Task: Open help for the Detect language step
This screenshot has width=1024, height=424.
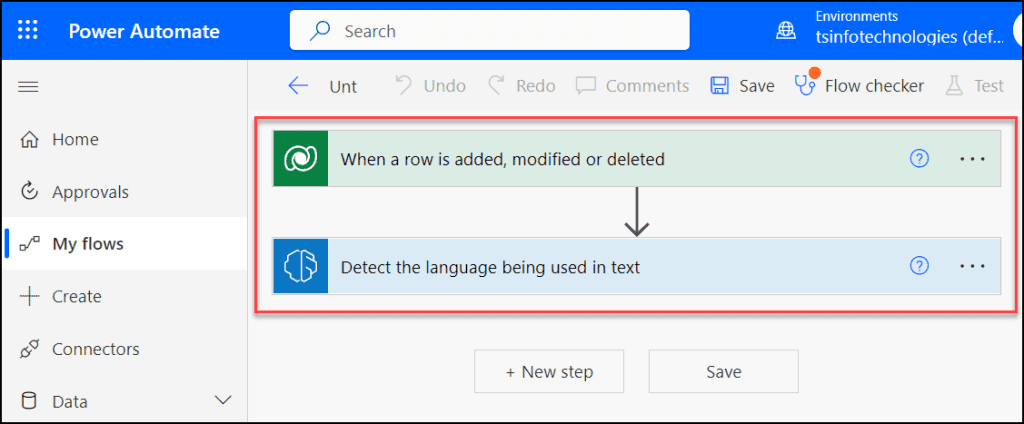Action: pyautogui.click(x=919, y=266)
